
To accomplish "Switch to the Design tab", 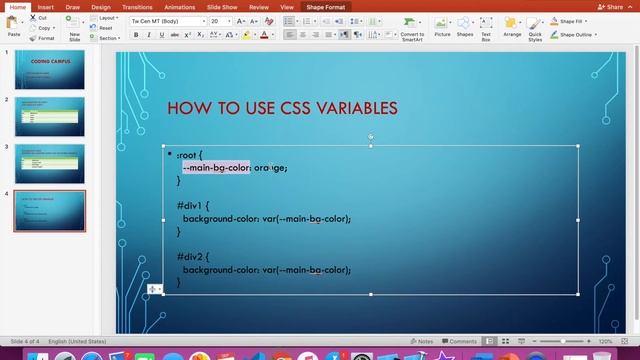I will pyautogui.click(x=101, y=7).
